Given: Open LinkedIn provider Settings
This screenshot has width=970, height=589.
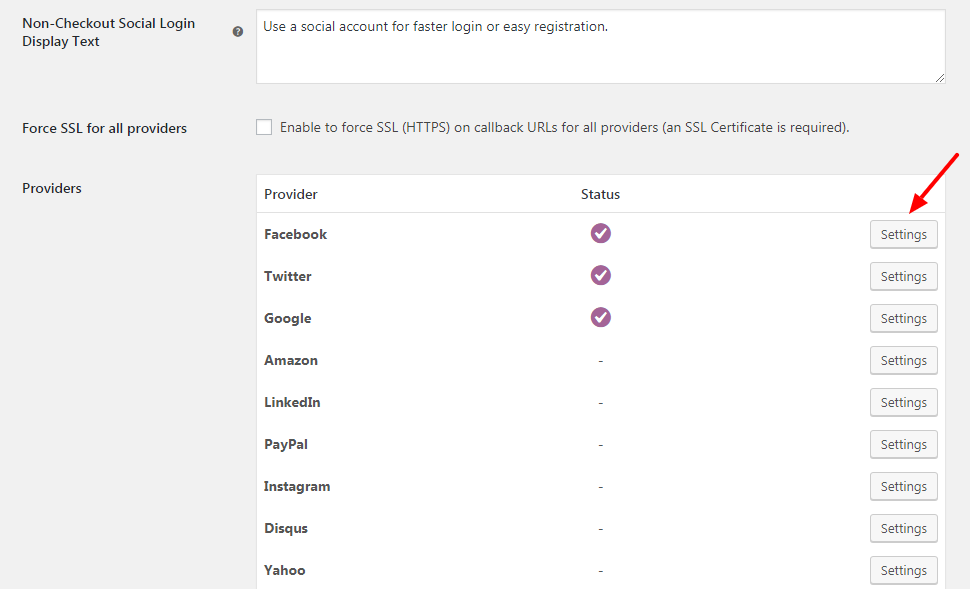Looking at the screenshot, I should [904, 403].
